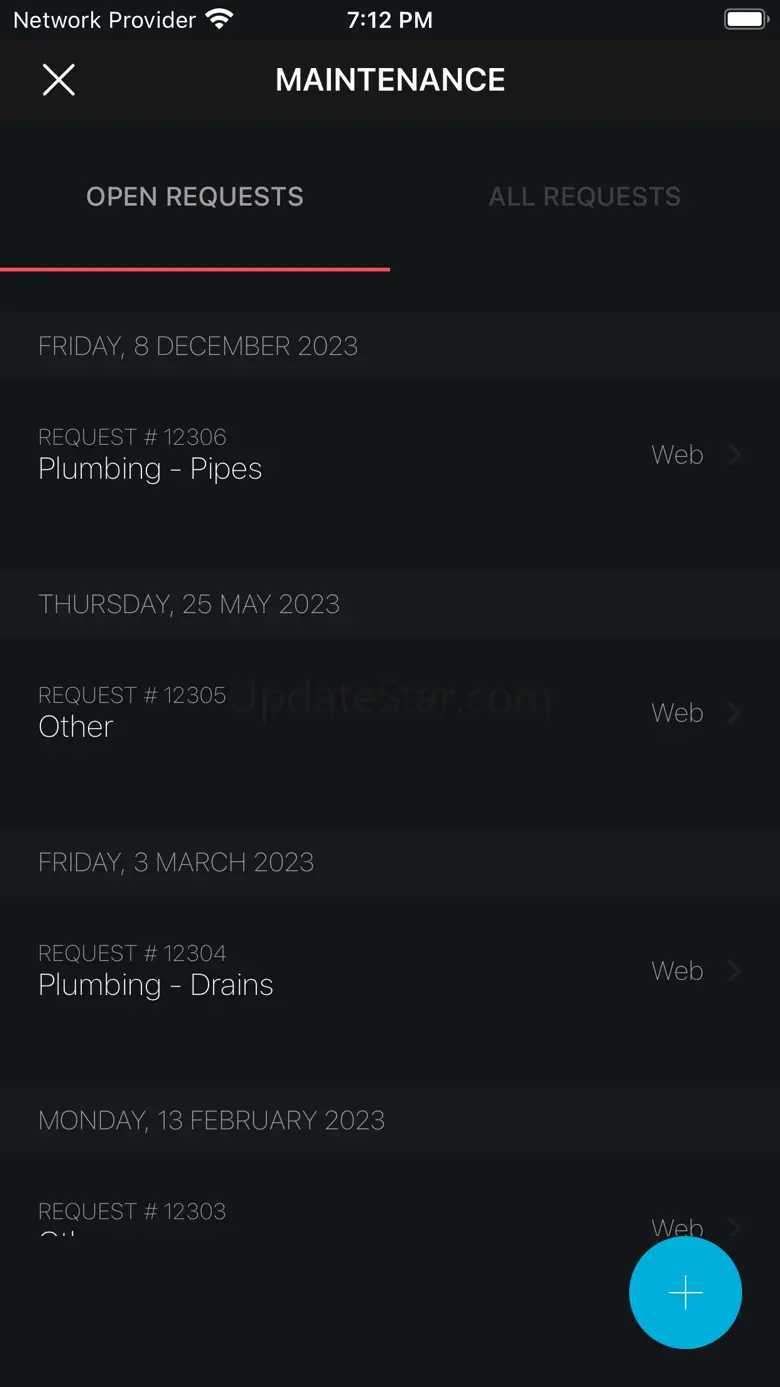
Task: Tap the Monday, 13 February 2023 date header
Action: coord(211,1120)
